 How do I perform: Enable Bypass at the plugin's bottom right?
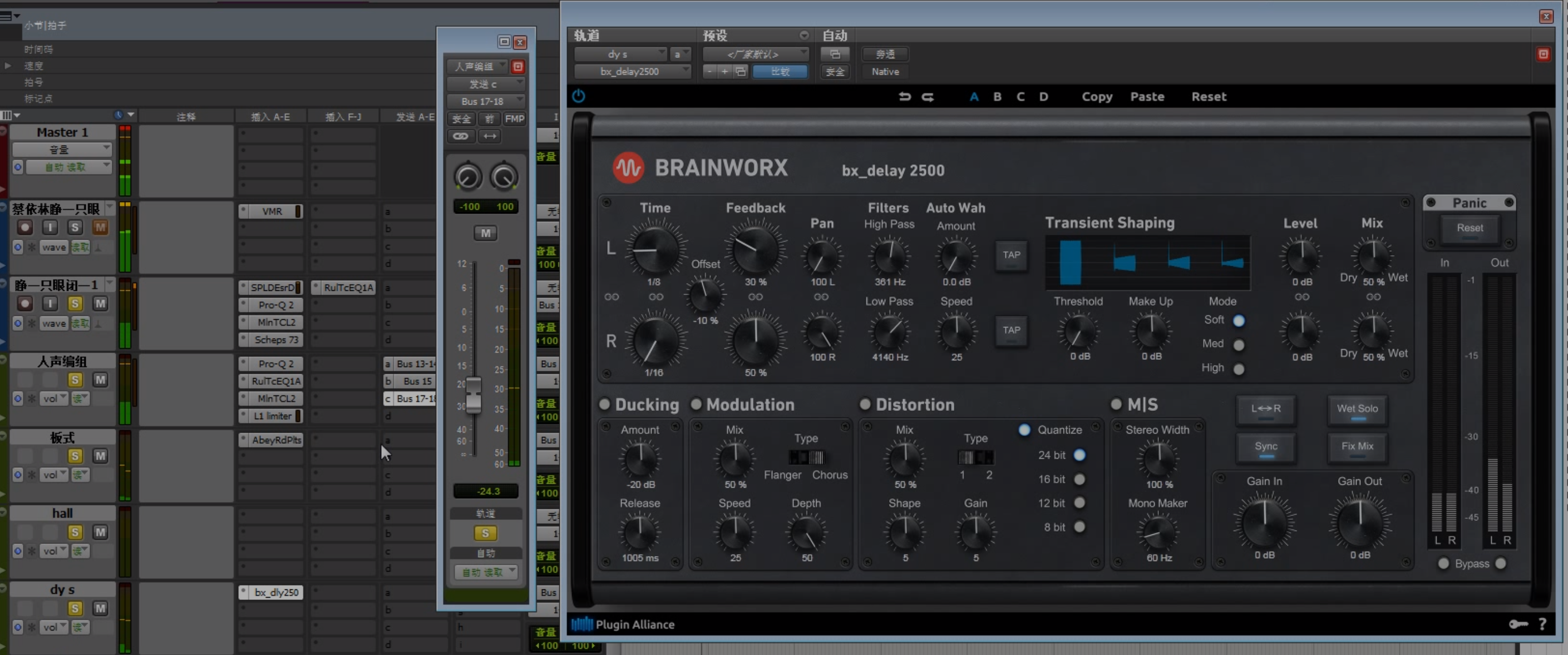point(1443,564)
